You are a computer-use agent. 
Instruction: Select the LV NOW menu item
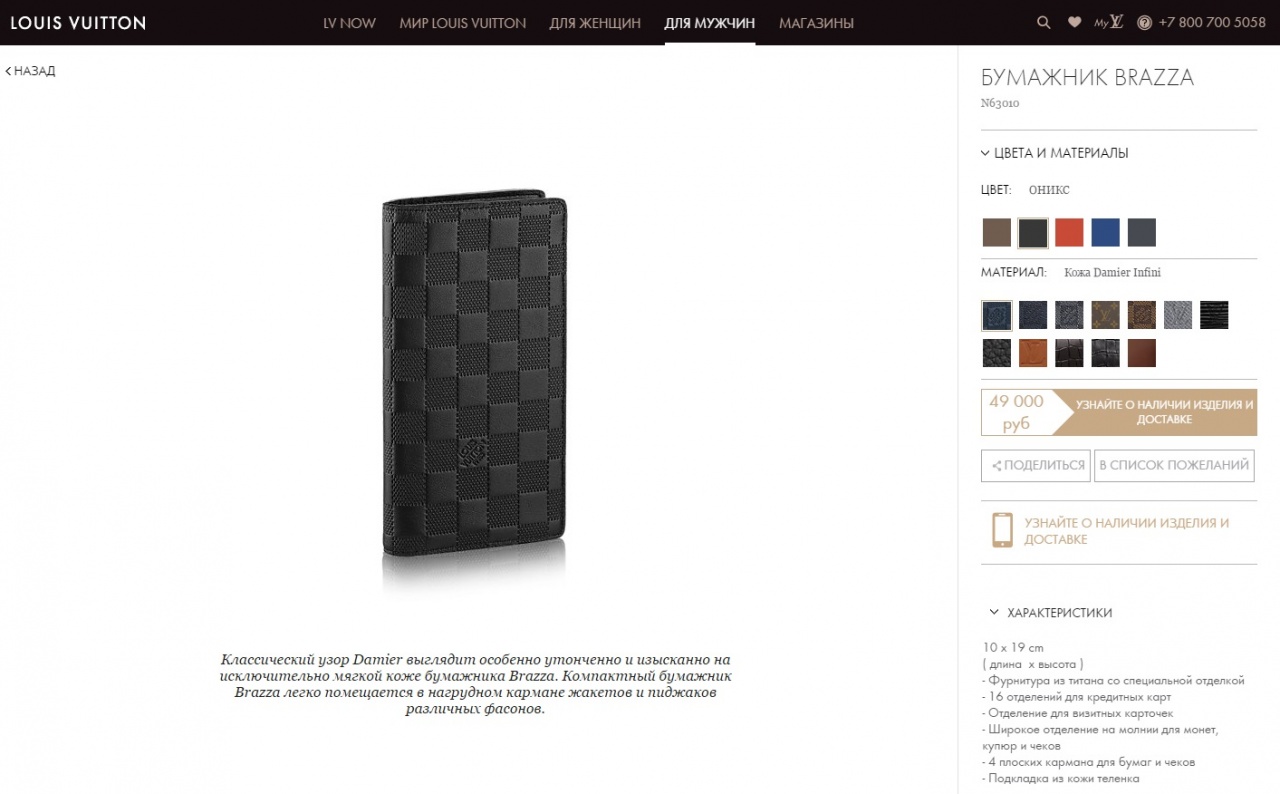[349, 22]
